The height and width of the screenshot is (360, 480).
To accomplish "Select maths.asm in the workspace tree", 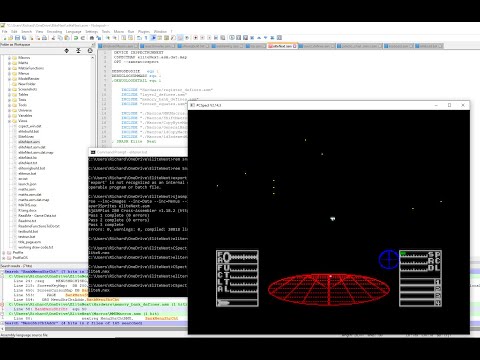I will click(x=27, y=189).
